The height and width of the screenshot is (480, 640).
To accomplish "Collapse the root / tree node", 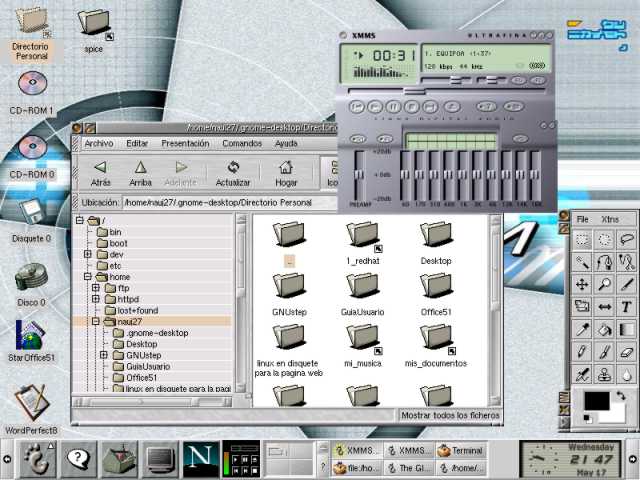I will coord(80,220).
